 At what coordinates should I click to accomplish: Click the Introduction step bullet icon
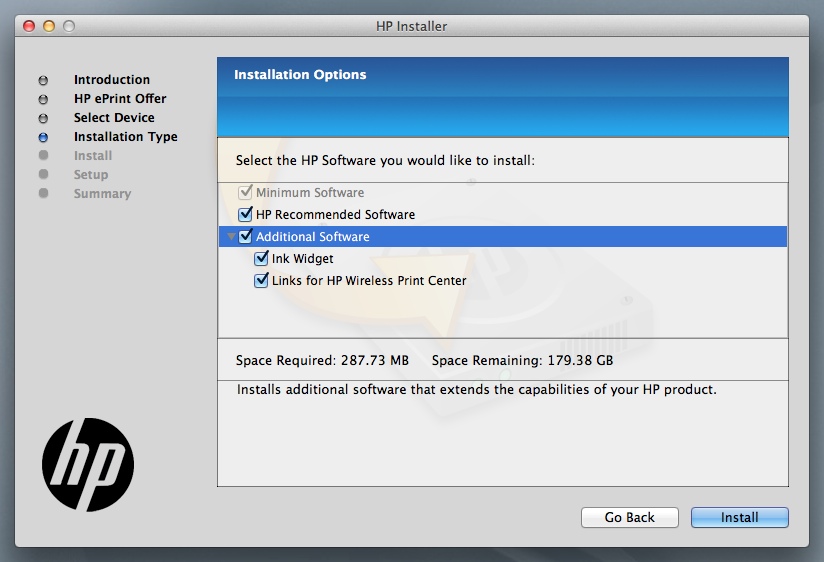pyautogui.click(x=43, y=80)
